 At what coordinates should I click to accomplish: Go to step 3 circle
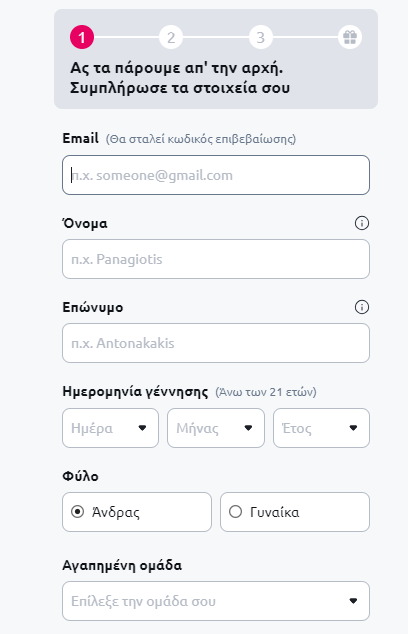coord(260,37)
